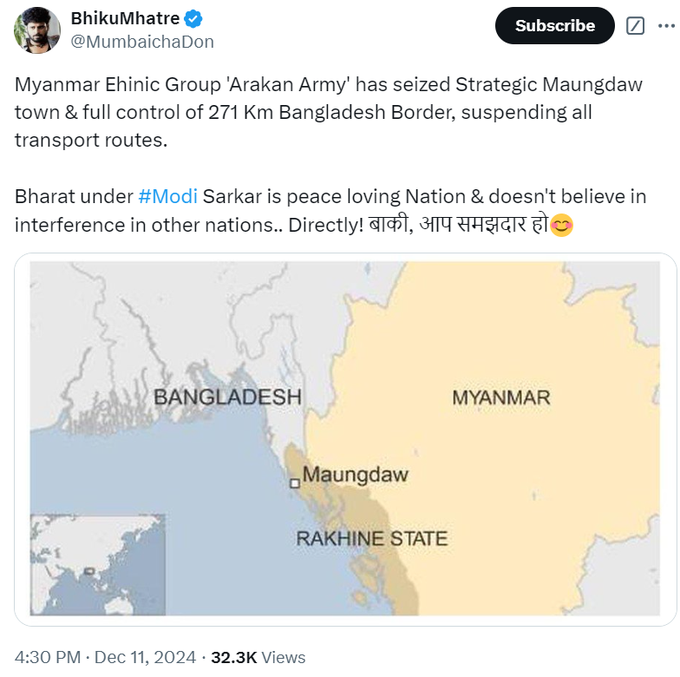This screenshot has width=680, height=677.
Task: Click the smiling emoji ending the tweet
Action: [x=562, y=225]
